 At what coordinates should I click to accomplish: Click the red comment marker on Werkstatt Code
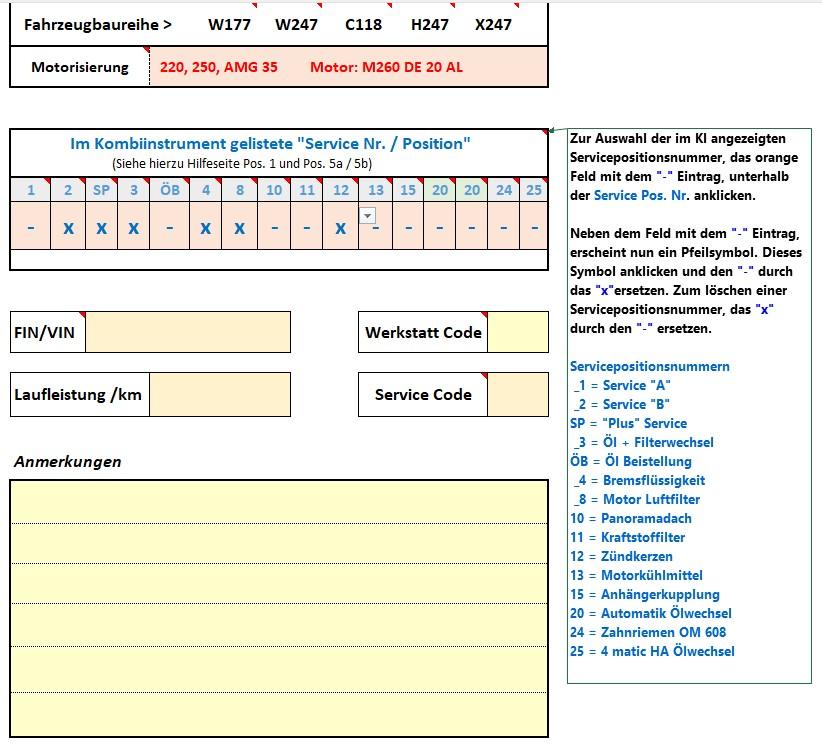tap(484, 315)
